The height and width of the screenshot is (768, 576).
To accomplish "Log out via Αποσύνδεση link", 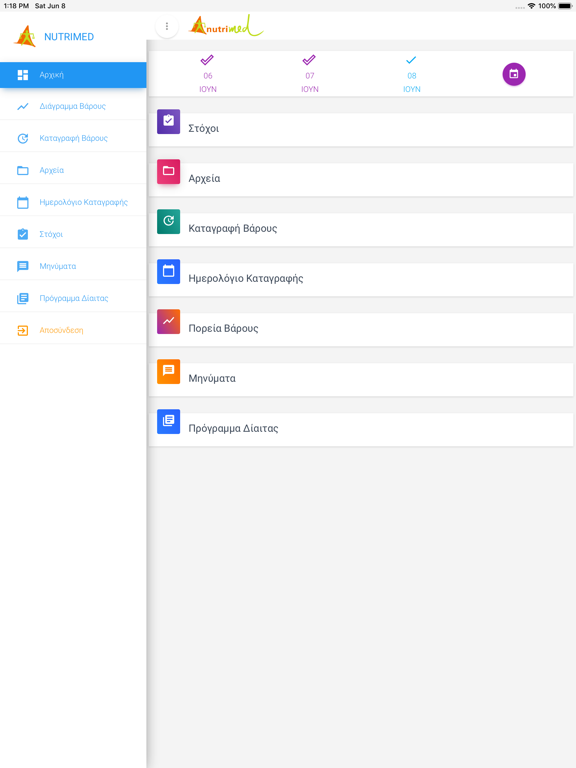I will (73, 330).
